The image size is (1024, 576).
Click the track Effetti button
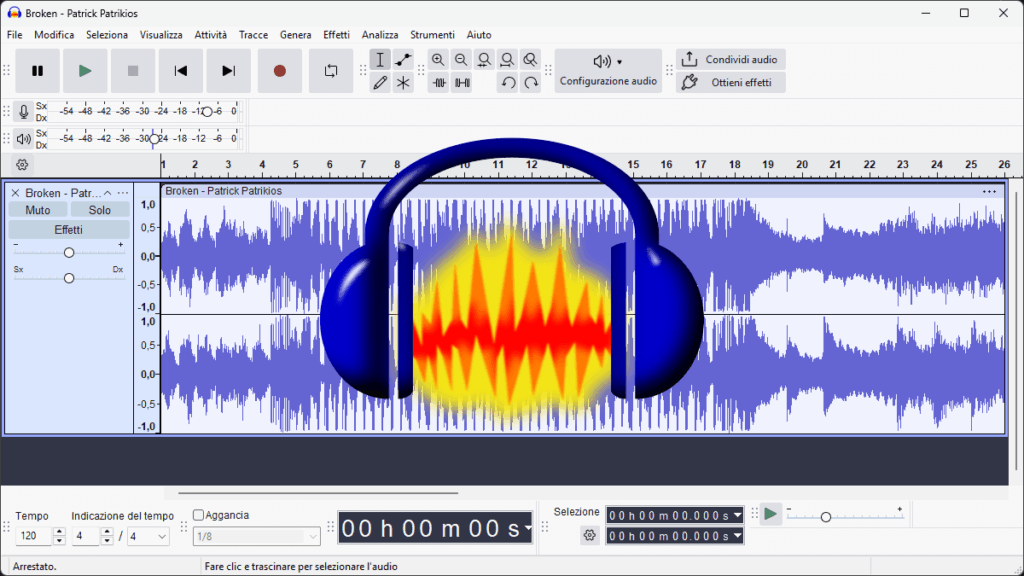click(x=69, y=230)
